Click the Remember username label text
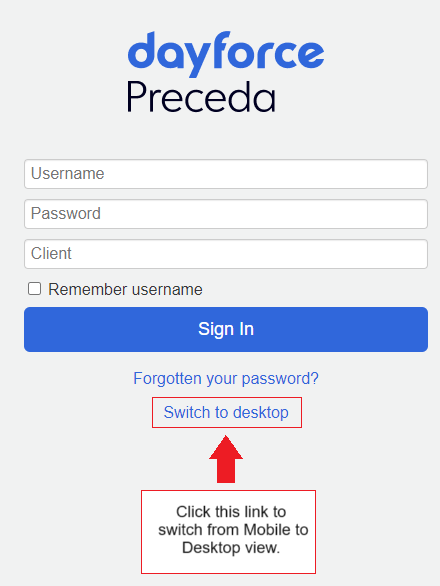The height and width of the screenshot is (586, 440). [x=125, y=290]
